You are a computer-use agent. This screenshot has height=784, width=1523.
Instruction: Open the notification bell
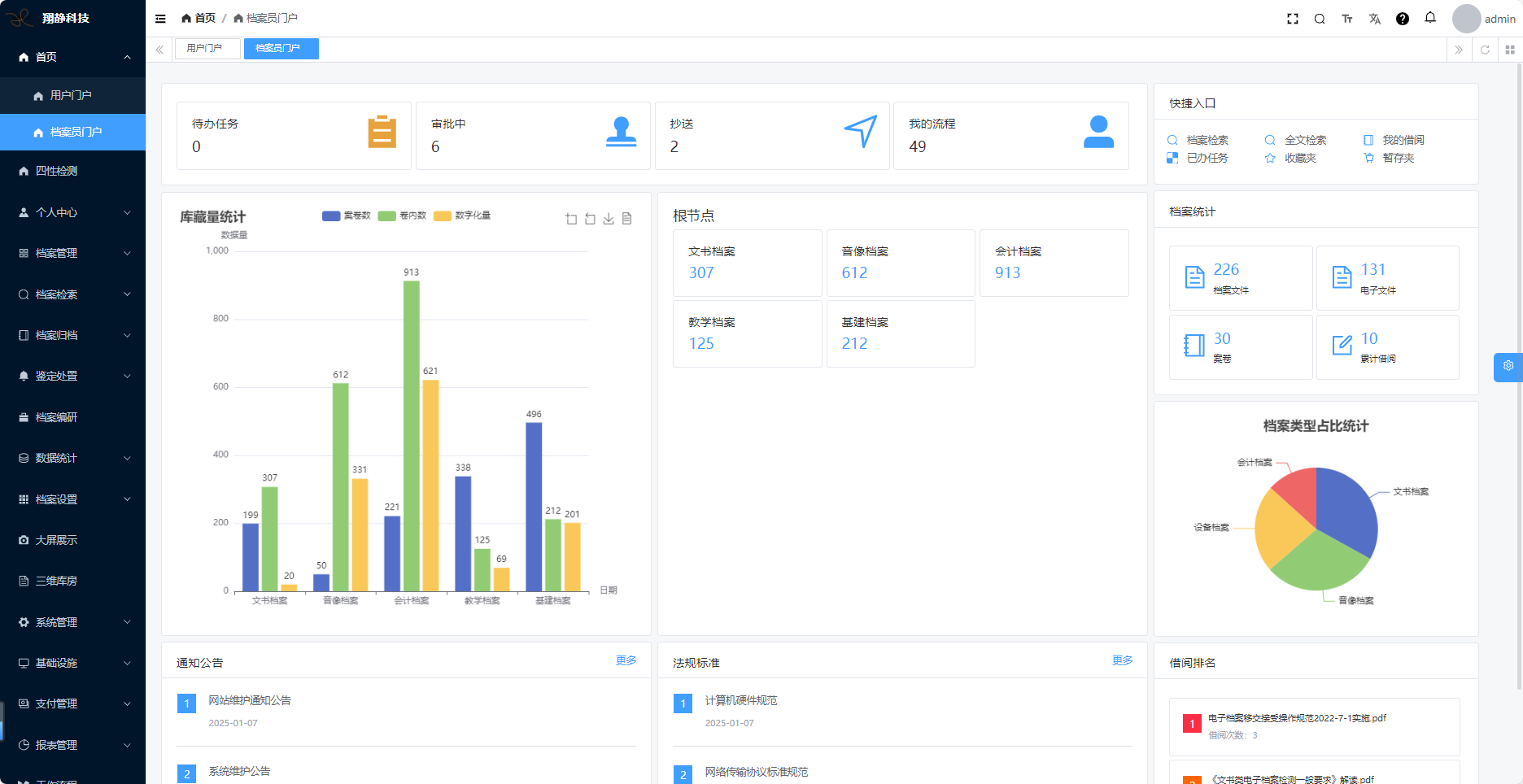(x=1429, y=18)
